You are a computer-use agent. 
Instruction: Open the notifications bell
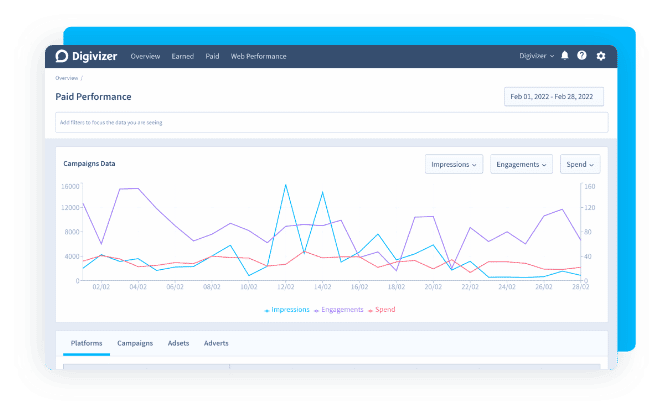click(565, 56)
